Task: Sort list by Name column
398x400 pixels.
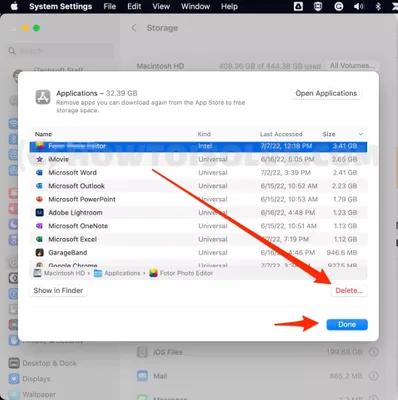Action: [x=43, y=134]
